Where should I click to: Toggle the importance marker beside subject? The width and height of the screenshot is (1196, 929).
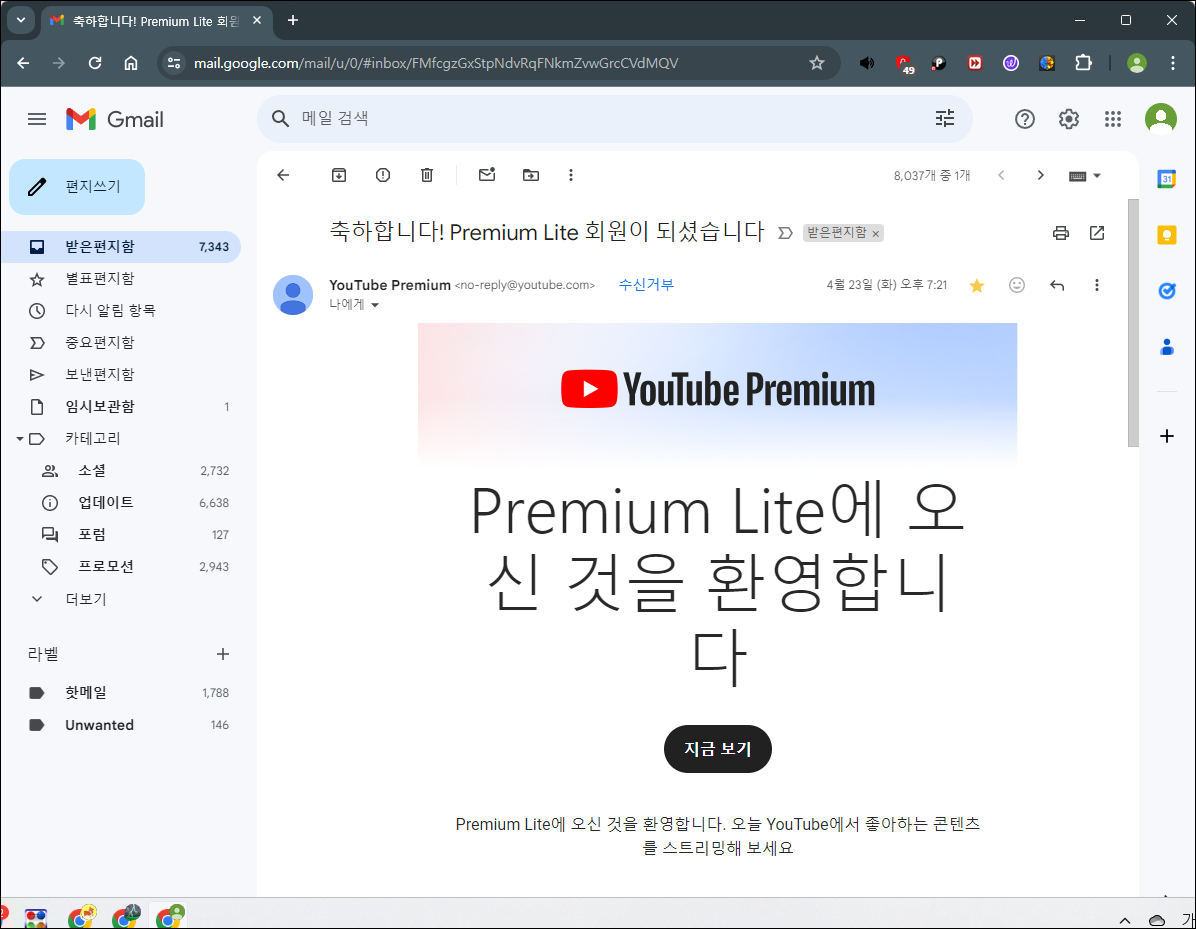coord(785,233)
